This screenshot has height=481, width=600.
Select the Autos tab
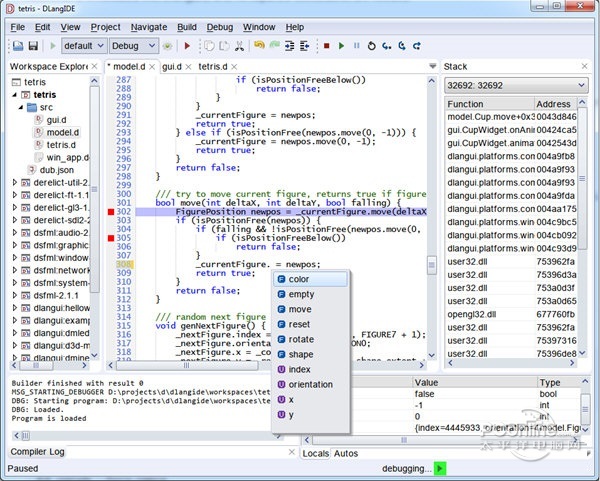[346, 453]
